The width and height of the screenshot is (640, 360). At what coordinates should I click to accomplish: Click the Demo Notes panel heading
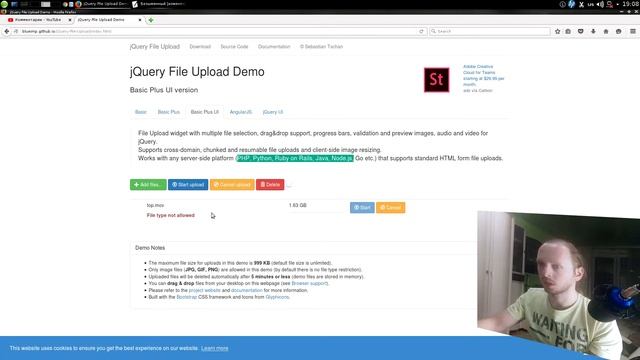[150, 248]
